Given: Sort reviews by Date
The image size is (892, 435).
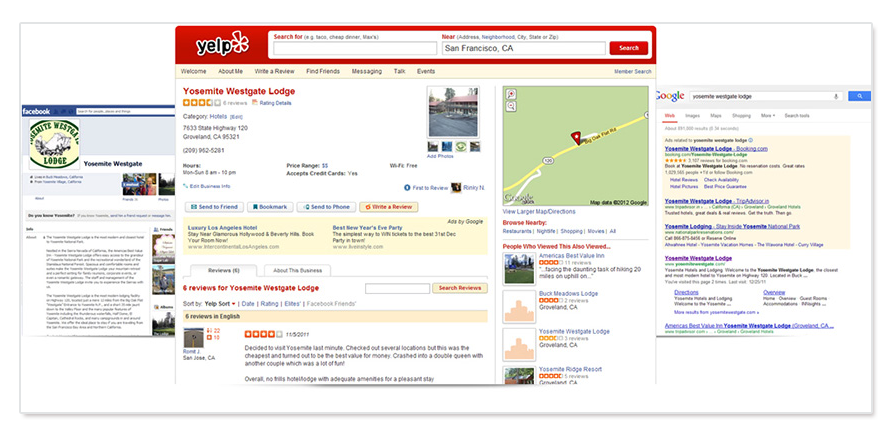Looking at the screenshot, I should point(248,304).
